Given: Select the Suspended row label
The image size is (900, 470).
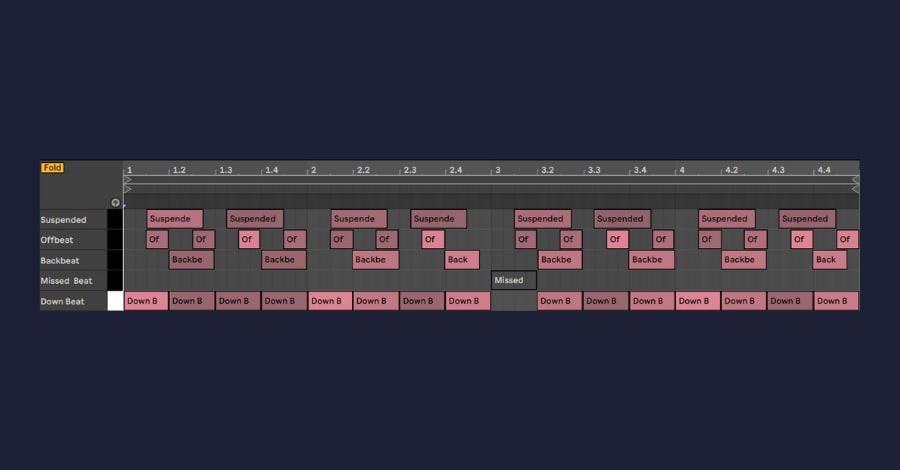Looking at the screenshot, I should tap(63, 220).
